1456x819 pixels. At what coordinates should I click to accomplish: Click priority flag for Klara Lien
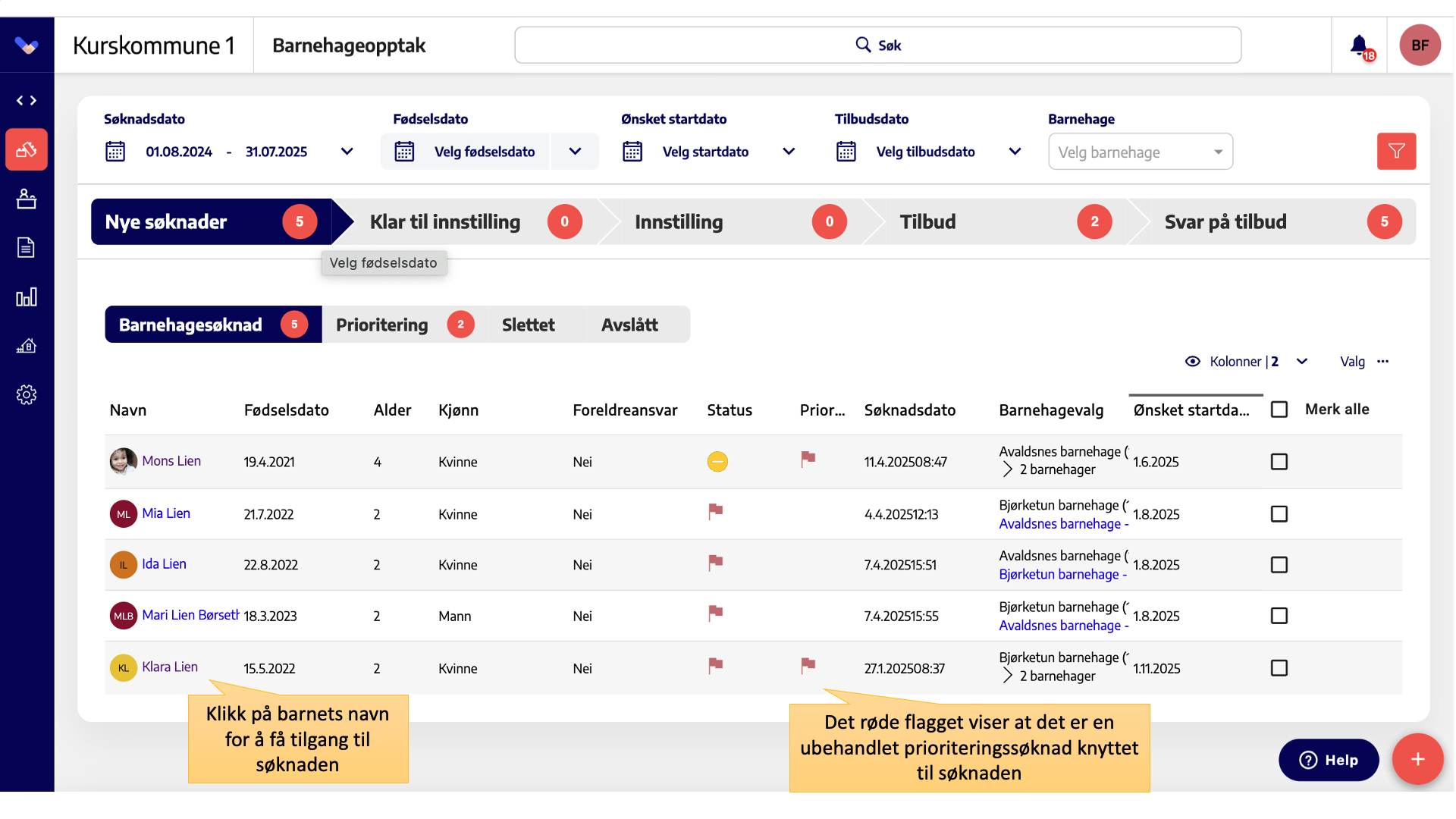pos(808,665)
